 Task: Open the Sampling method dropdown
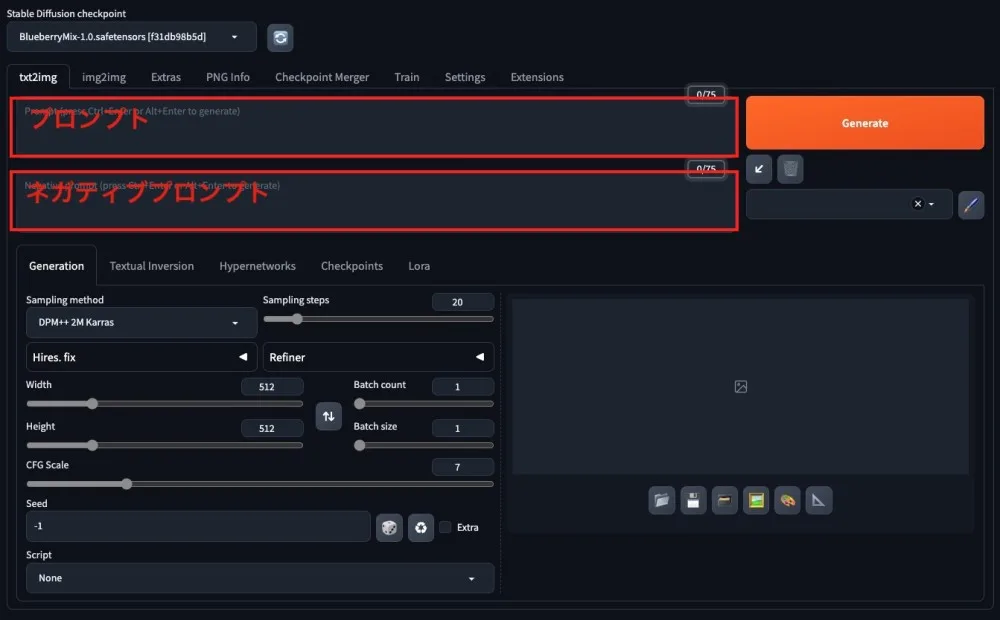142,323
